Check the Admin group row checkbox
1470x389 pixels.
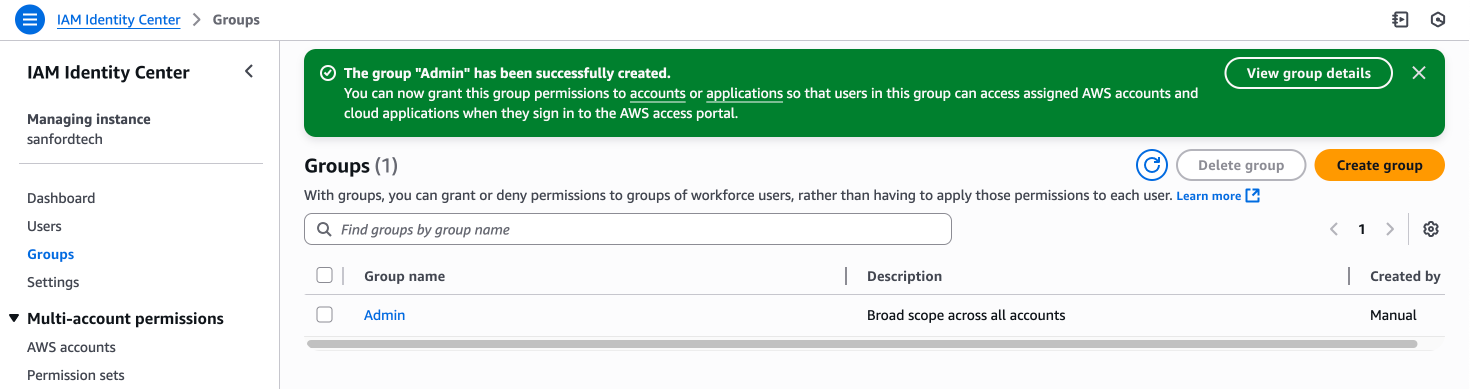click(x=324, y=314)
